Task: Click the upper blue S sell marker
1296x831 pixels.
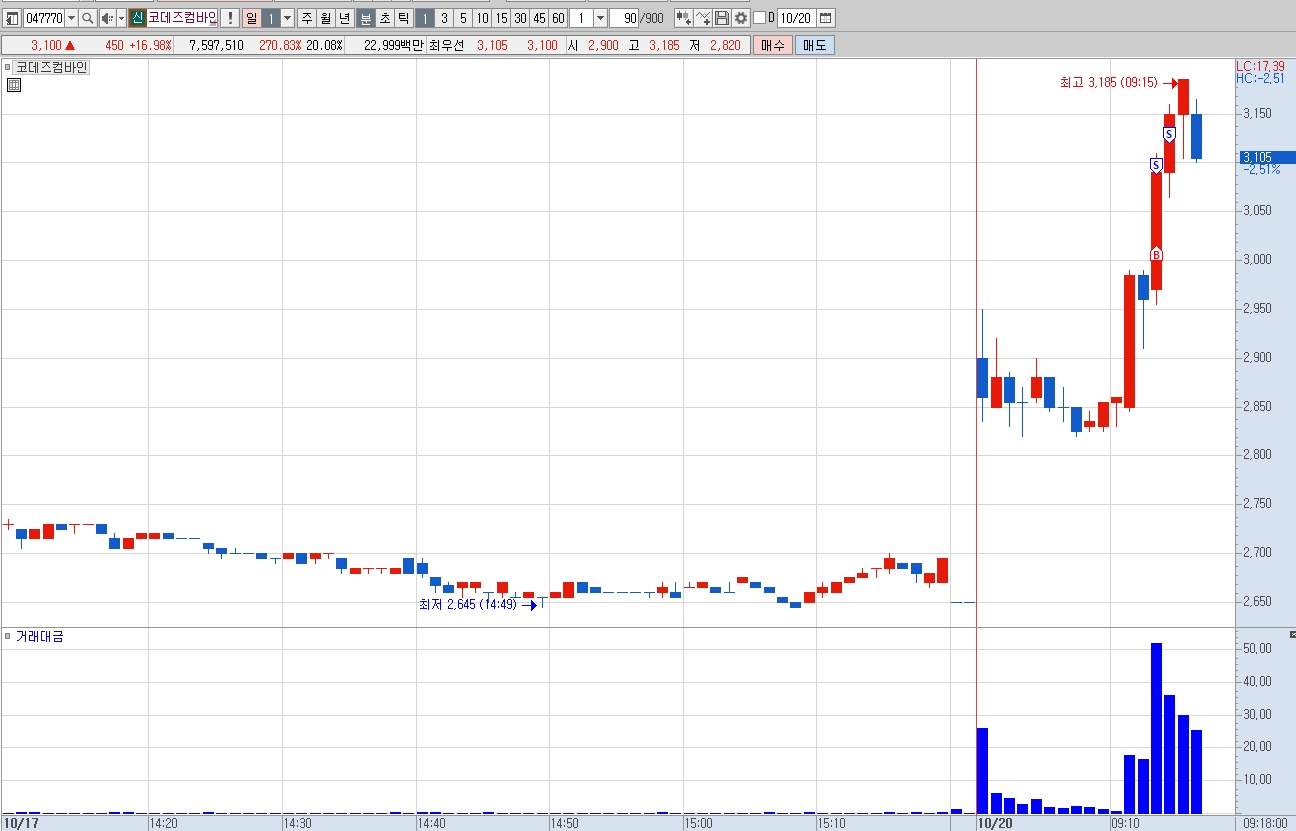Action: coord(1169,134)
